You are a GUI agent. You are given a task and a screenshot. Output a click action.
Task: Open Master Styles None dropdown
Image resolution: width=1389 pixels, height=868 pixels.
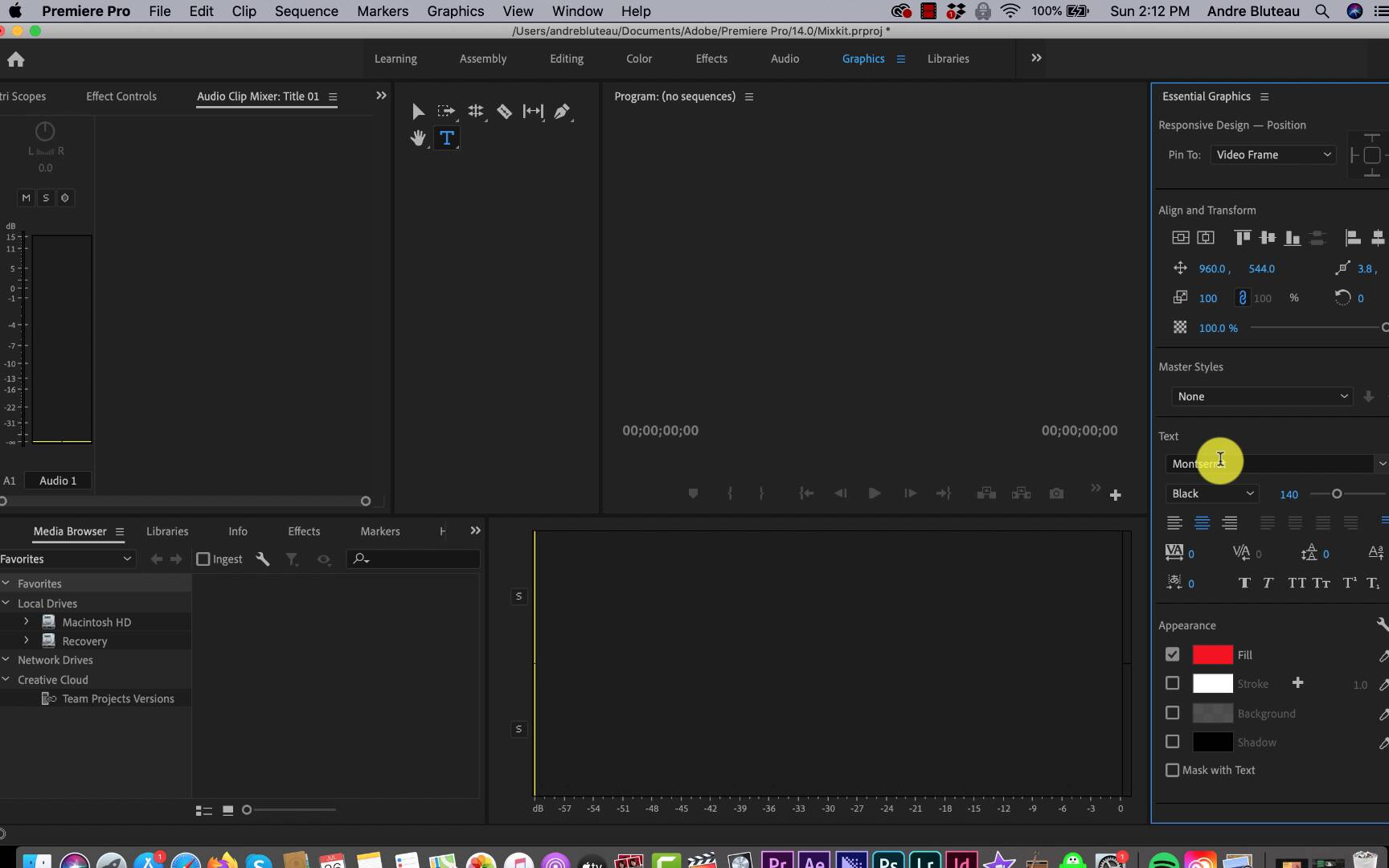(1262, 396)
